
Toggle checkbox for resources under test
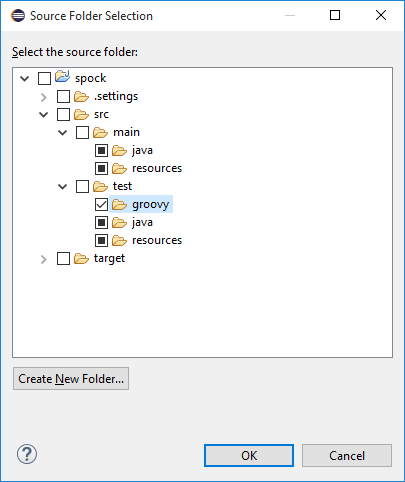tap(101, 241)
